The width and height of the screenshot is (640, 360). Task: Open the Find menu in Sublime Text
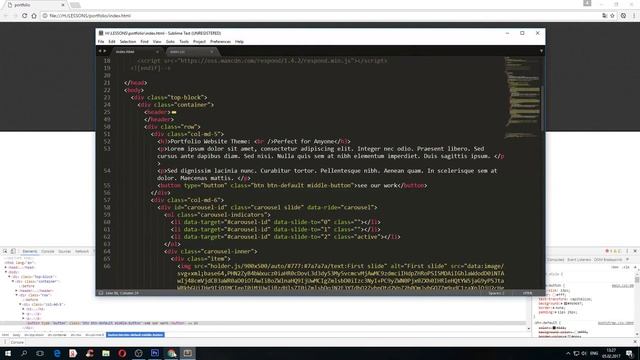(144, 42)
